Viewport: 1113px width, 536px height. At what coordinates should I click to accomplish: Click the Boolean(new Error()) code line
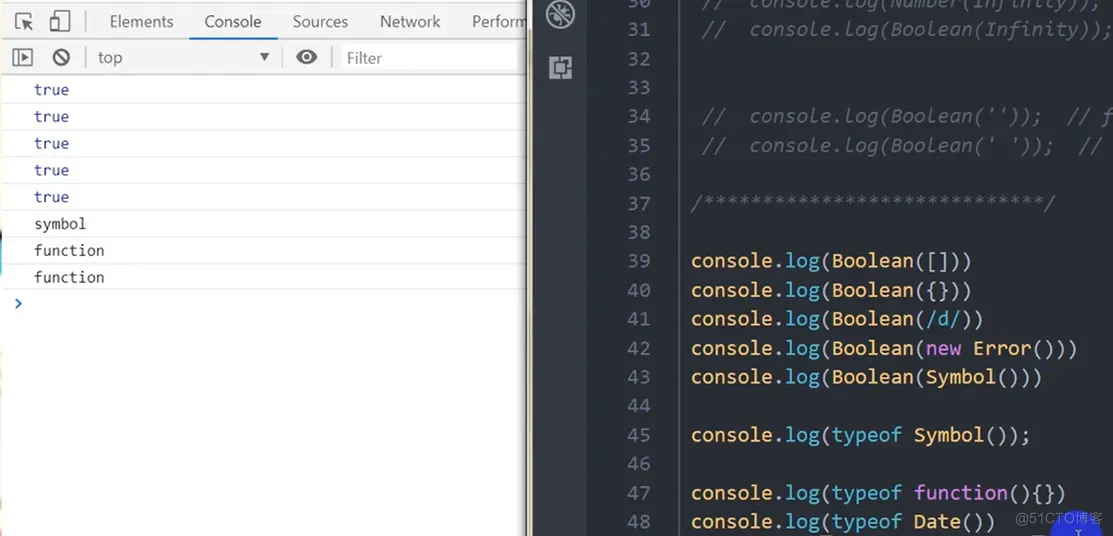point(883,348)
